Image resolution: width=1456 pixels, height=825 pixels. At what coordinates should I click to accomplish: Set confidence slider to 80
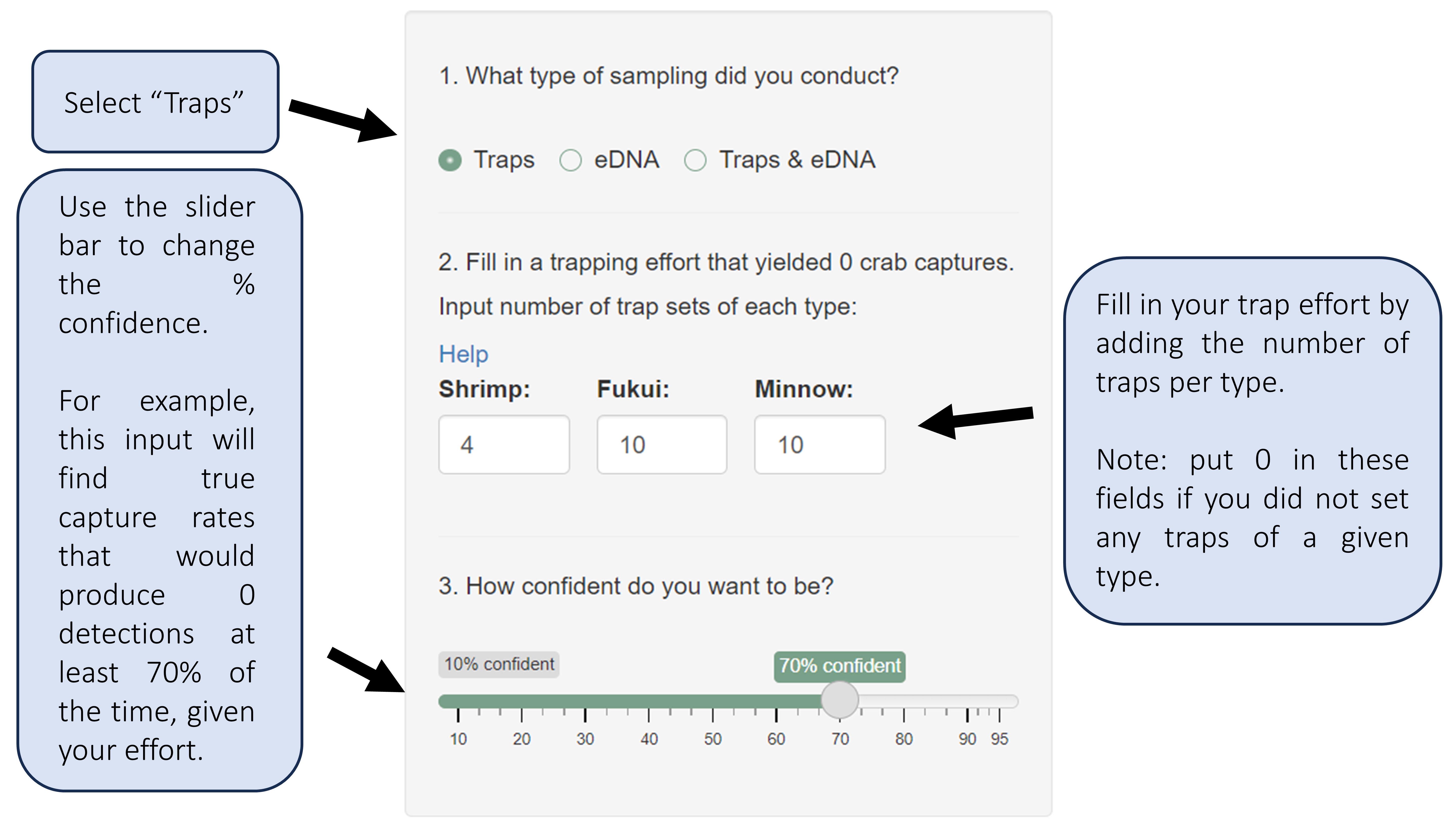pyautogui.click(x=904, y=701)
